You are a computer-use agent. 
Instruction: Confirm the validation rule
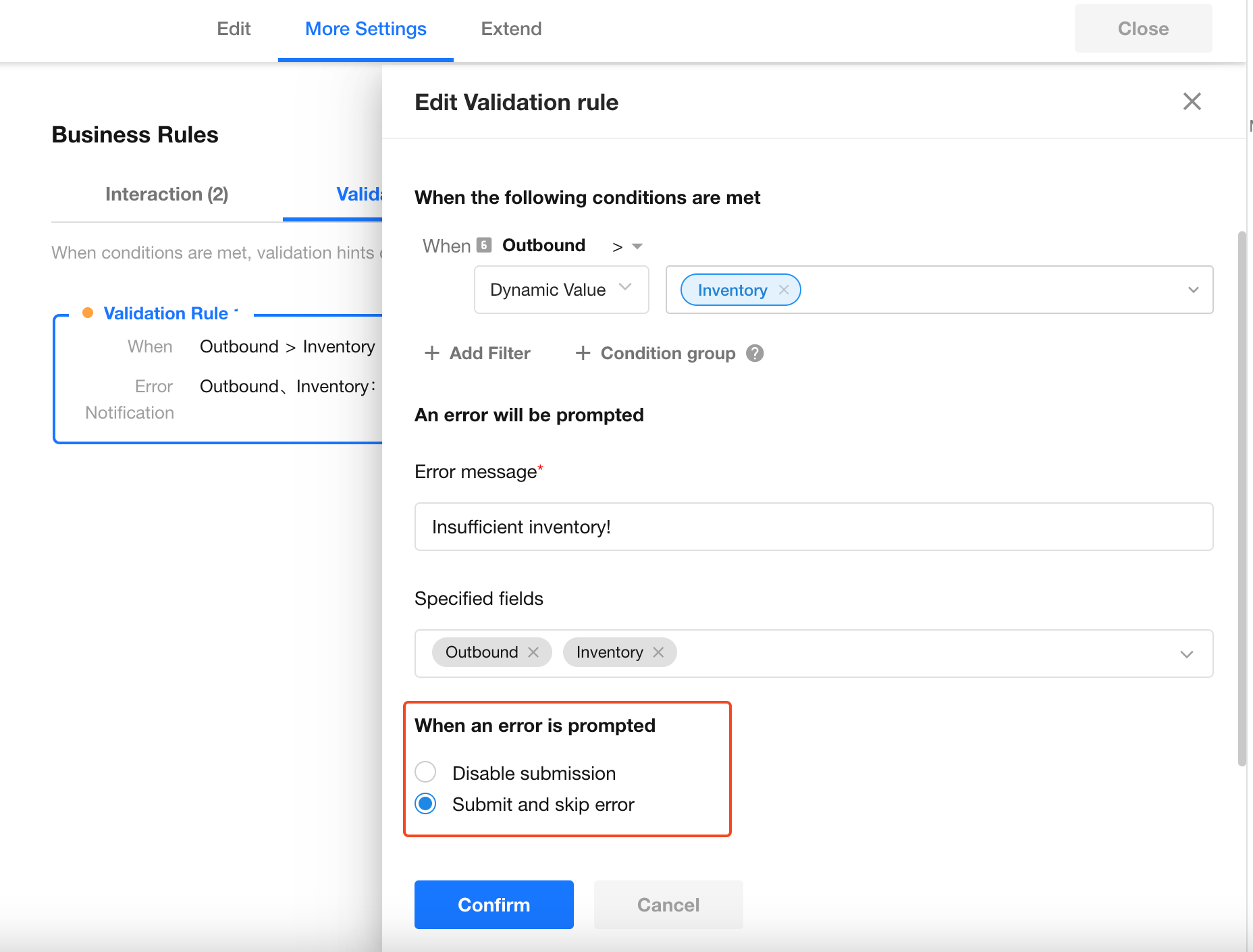click(494, 905)
